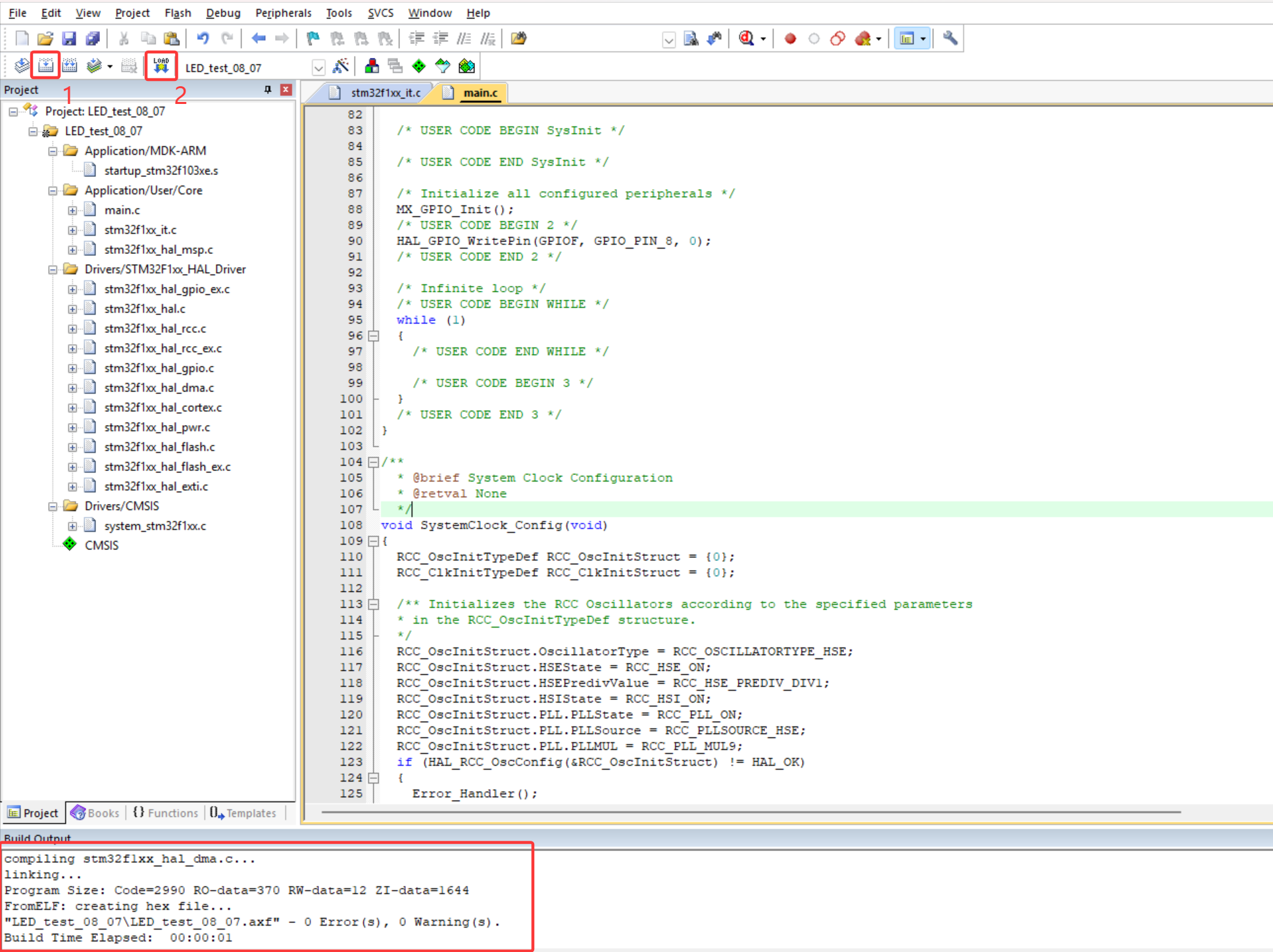Screen dimensions: 1273x952
Task: Open the Configuration wrench
Action: coord(949,38)
